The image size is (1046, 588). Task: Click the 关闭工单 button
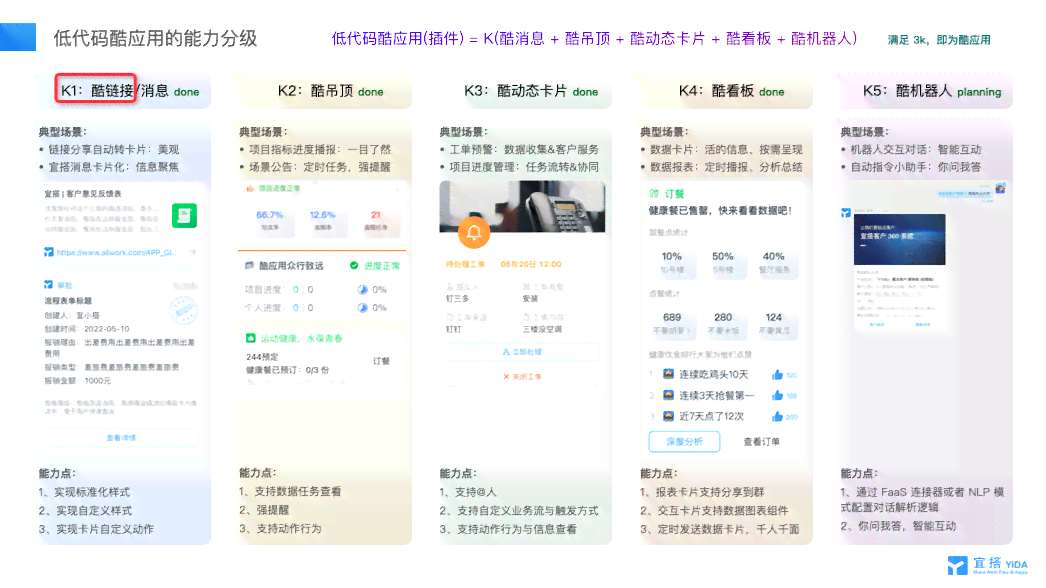[x=522, y=376]
